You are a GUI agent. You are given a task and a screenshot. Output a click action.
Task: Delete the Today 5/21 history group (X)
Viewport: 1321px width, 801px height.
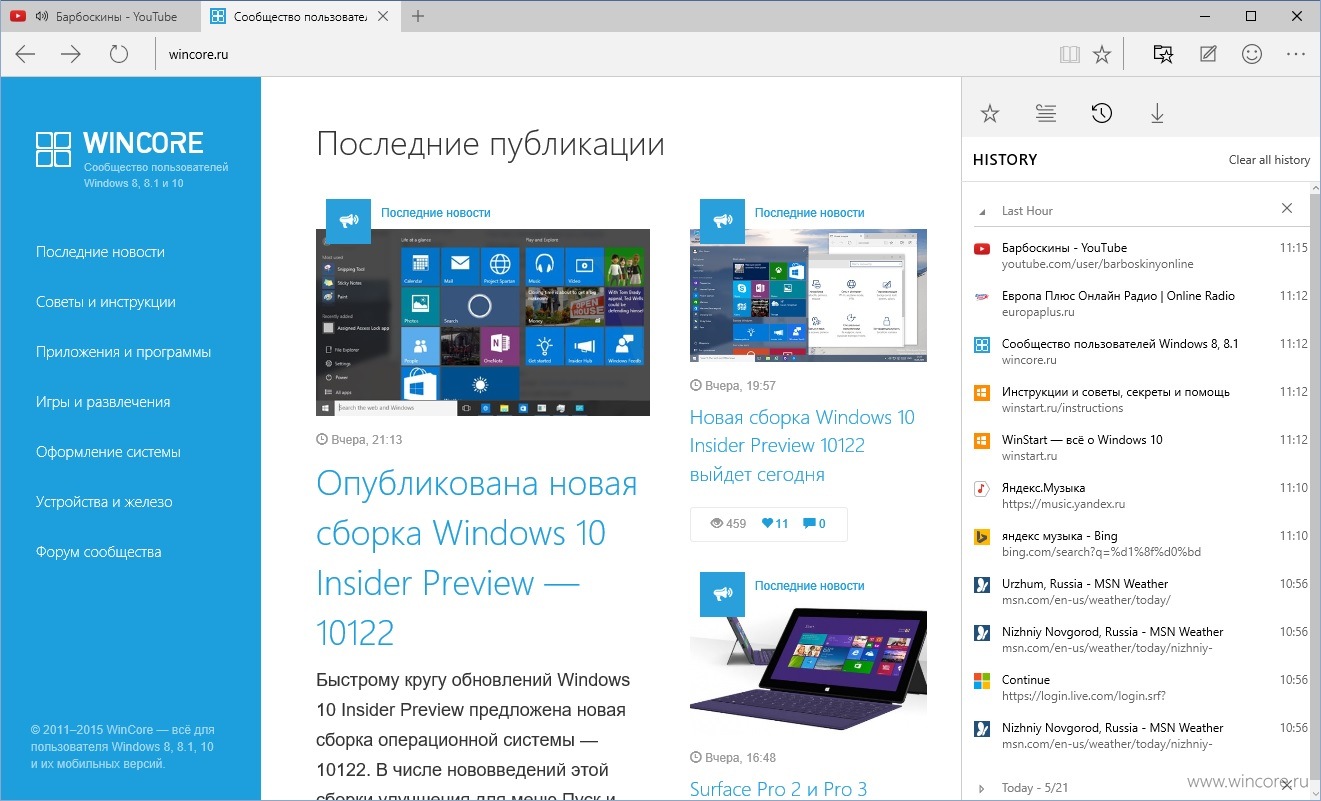point(1287,785)
